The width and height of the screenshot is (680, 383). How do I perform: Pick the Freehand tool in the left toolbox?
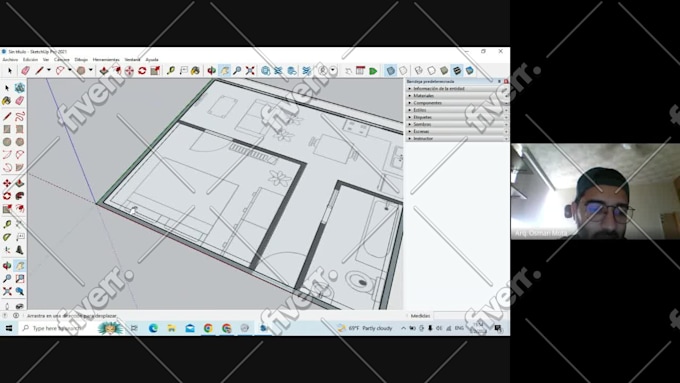20,116
